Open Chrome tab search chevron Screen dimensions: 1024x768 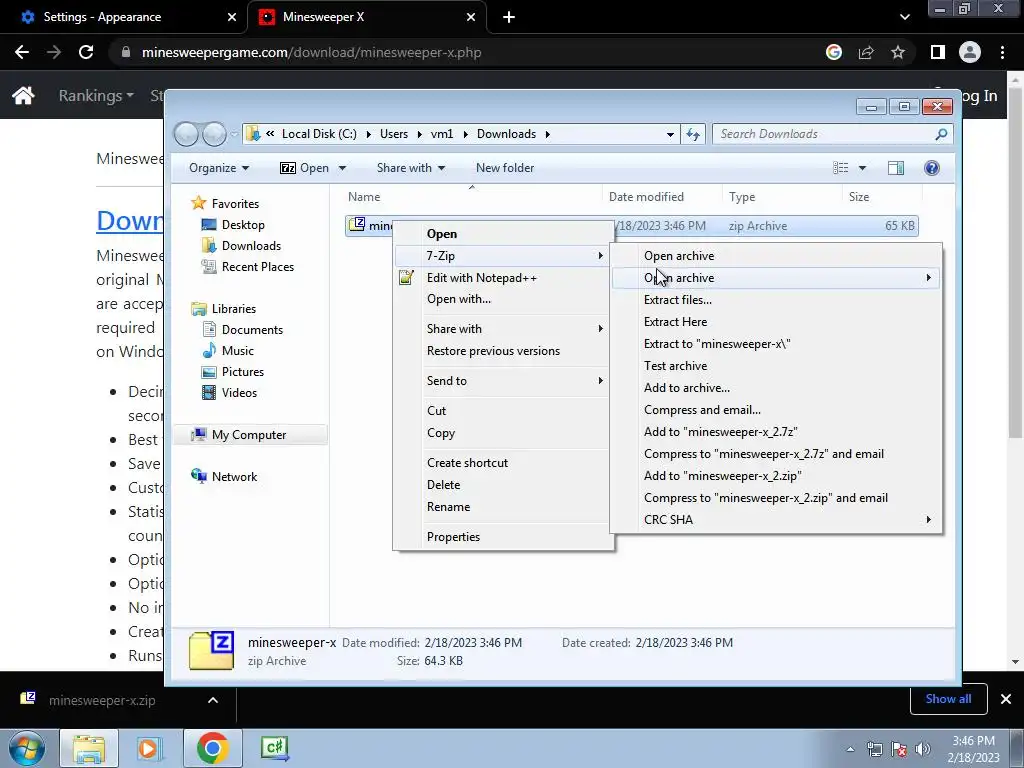click(904, 17)
